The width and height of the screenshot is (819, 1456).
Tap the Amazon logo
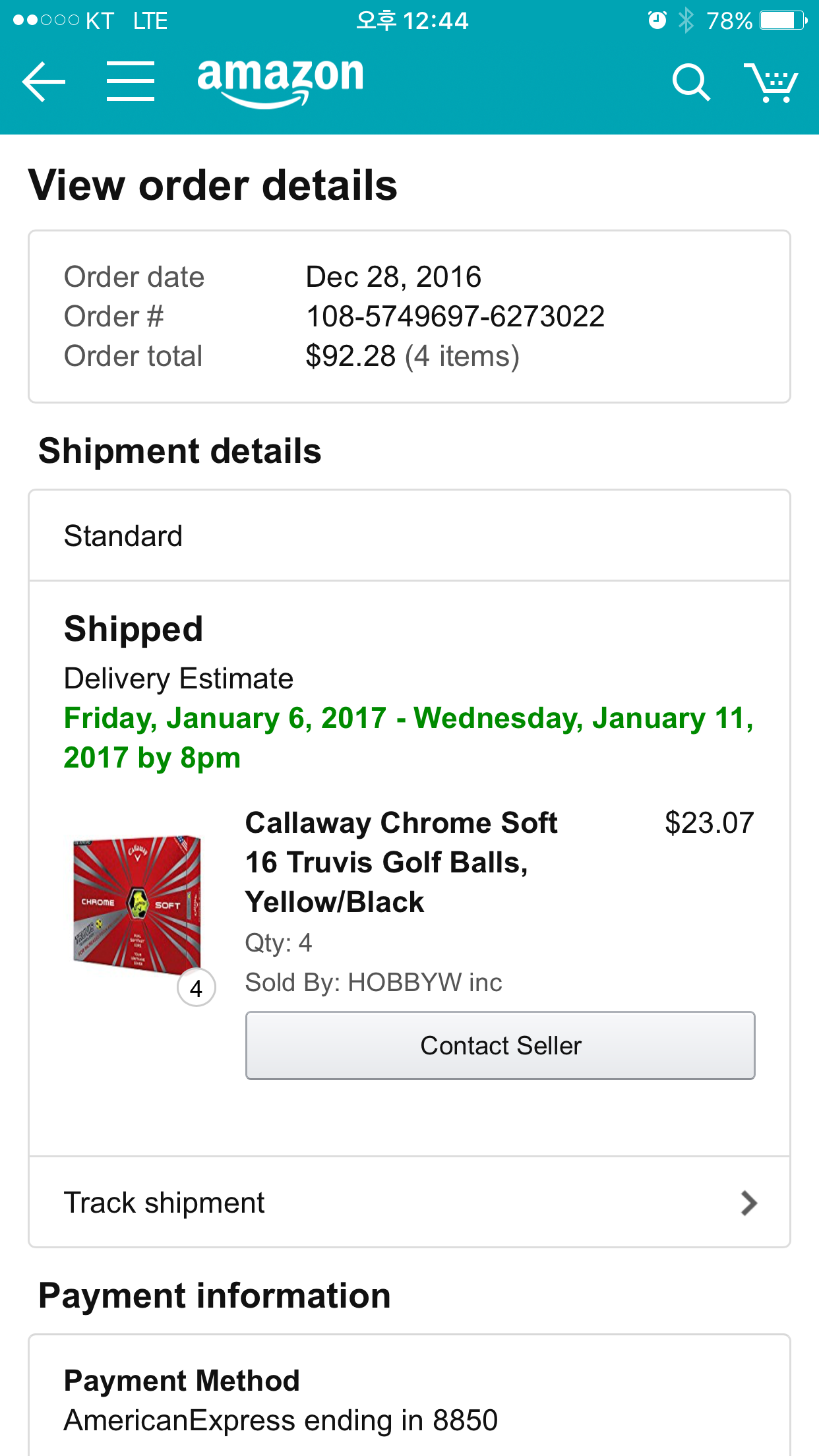[280, 80]
